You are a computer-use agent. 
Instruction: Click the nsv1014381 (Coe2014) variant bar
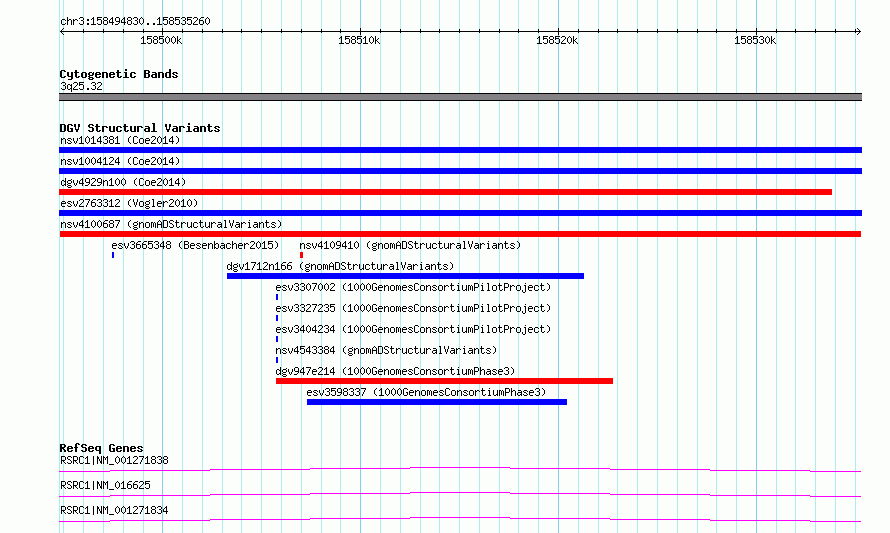[460, 150]
